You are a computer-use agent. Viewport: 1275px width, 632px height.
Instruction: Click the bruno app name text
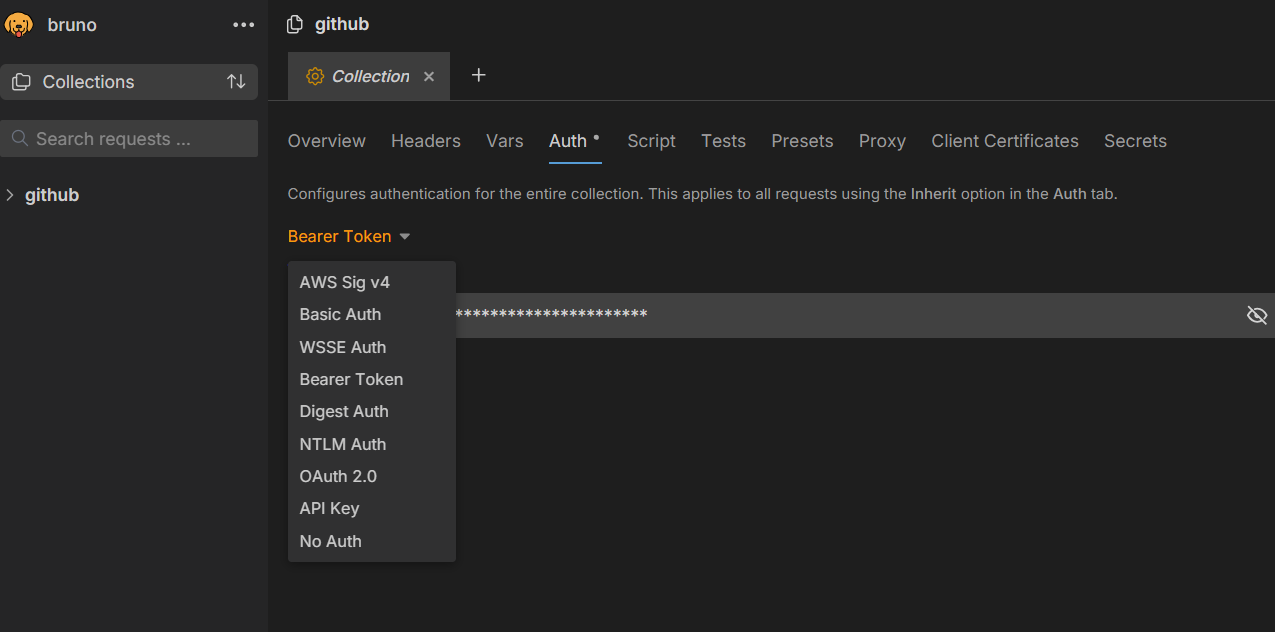click(x=72, y=25)
